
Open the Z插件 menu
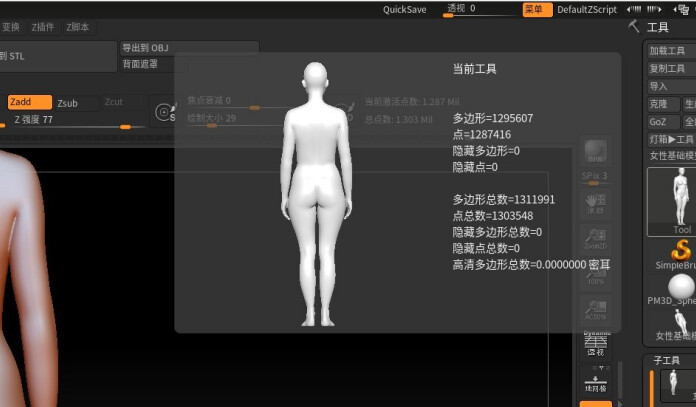43,27
